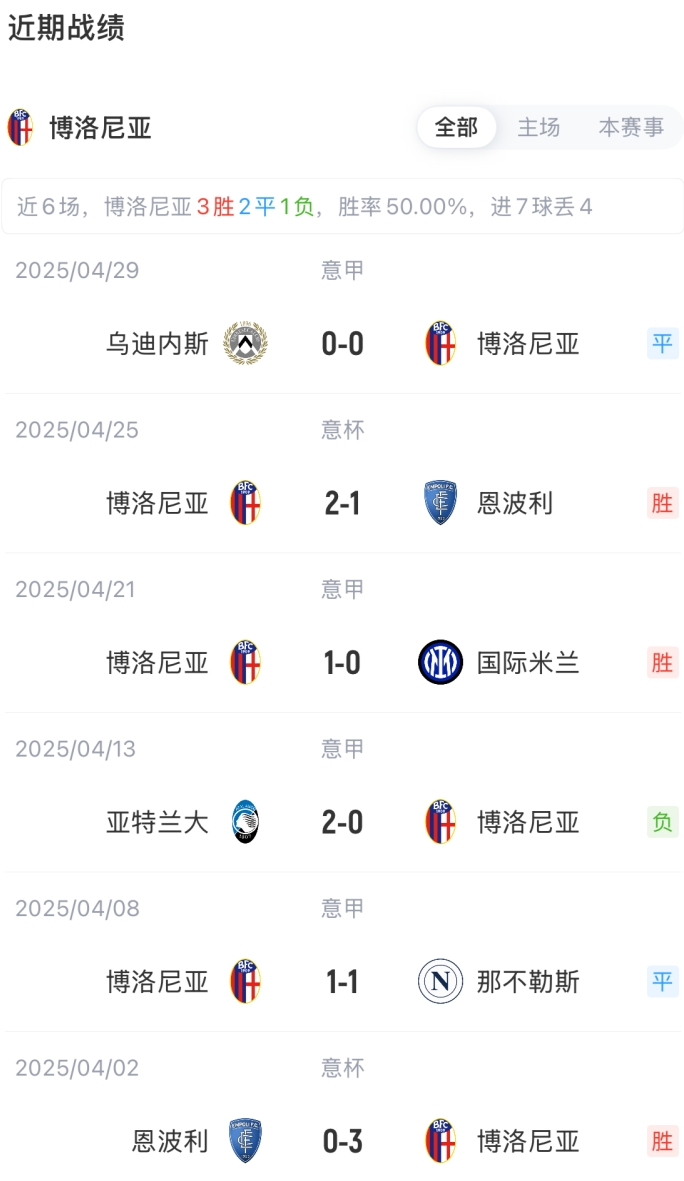Click the Bologna crest beside the team header
This screenshot has width=684, height=1181.
(20, 128)
